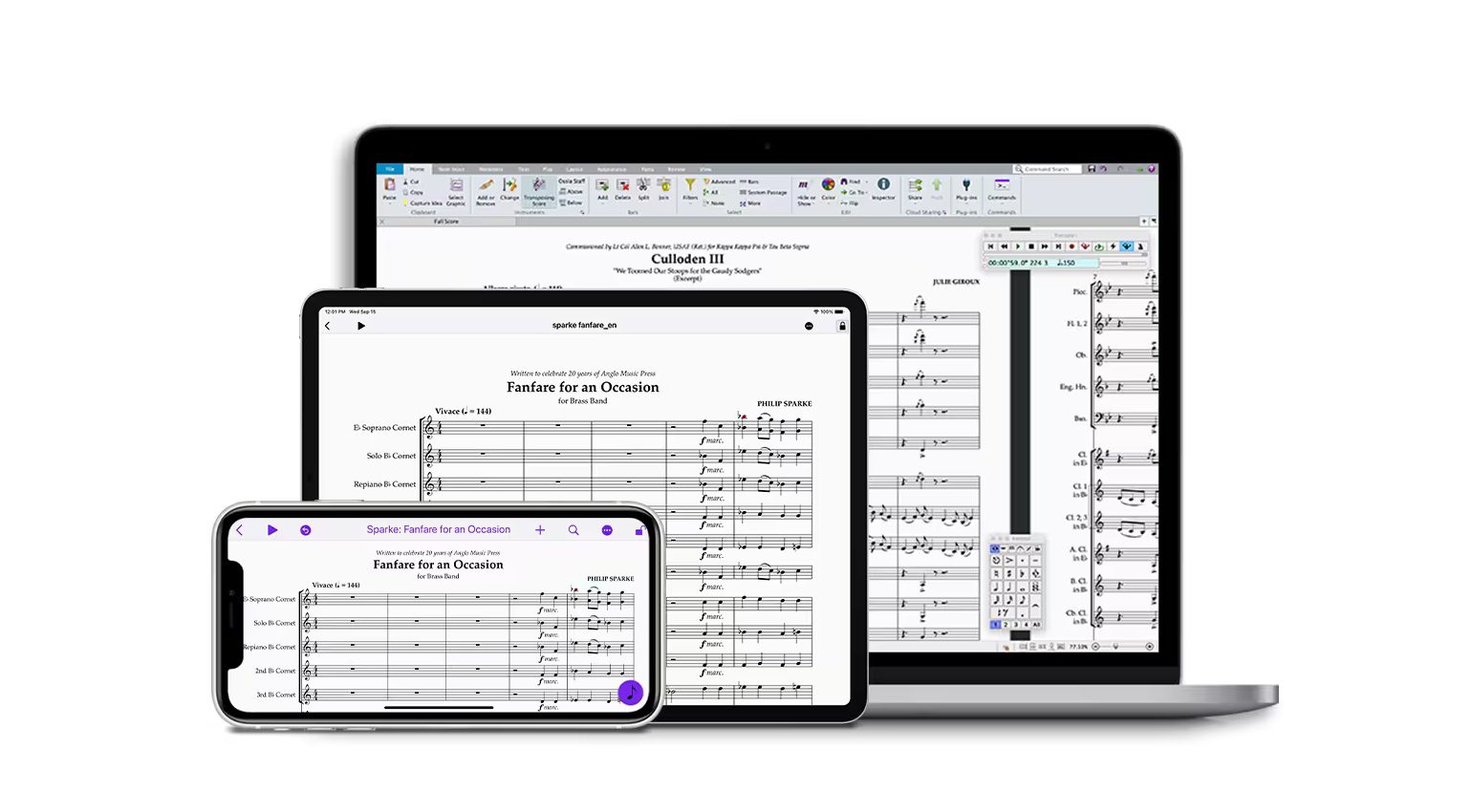The width and height of the screenshot is (1472, 812).
Task: Tap the purple music note button on the iPhone
Action: (x=631, y=694)
